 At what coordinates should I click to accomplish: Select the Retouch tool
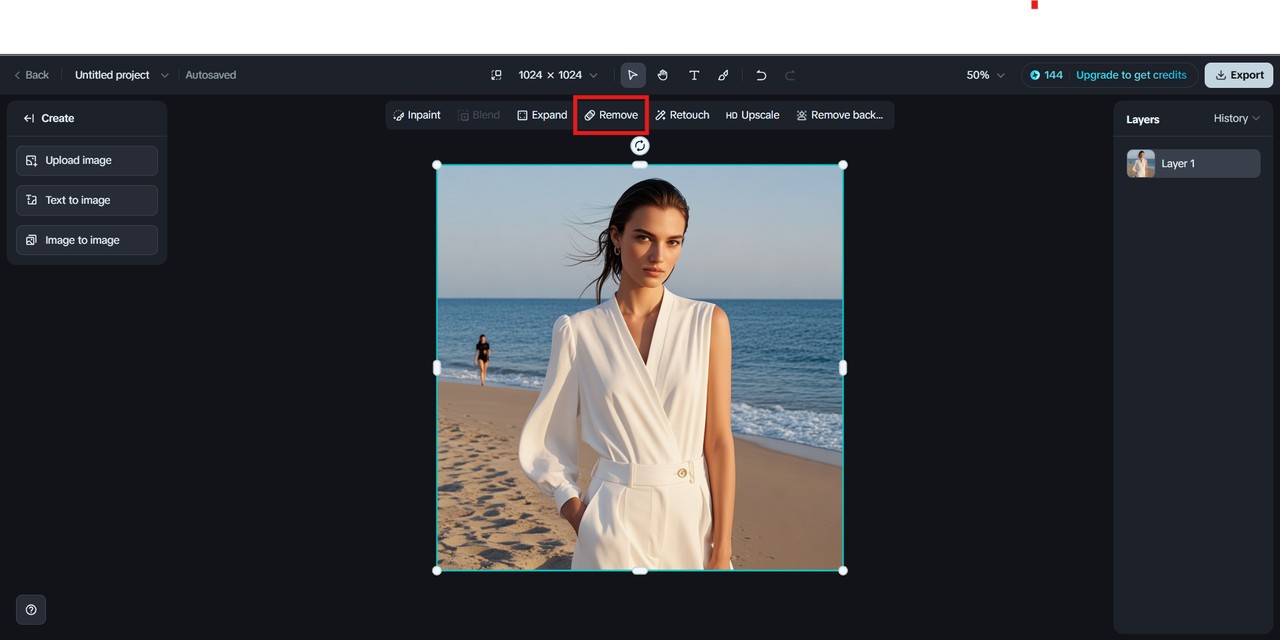(x=682, y=115)
